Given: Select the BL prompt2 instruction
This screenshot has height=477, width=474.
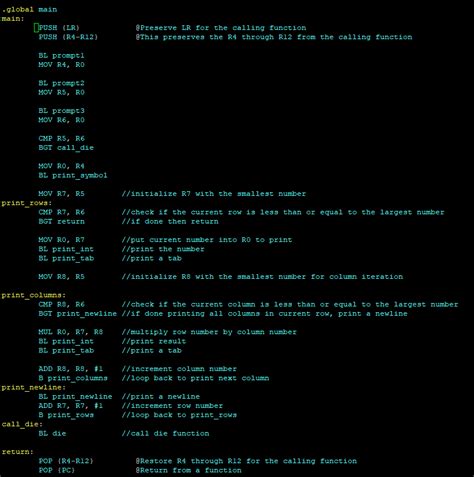Looking at the screenshot, I should click(61, 83).
